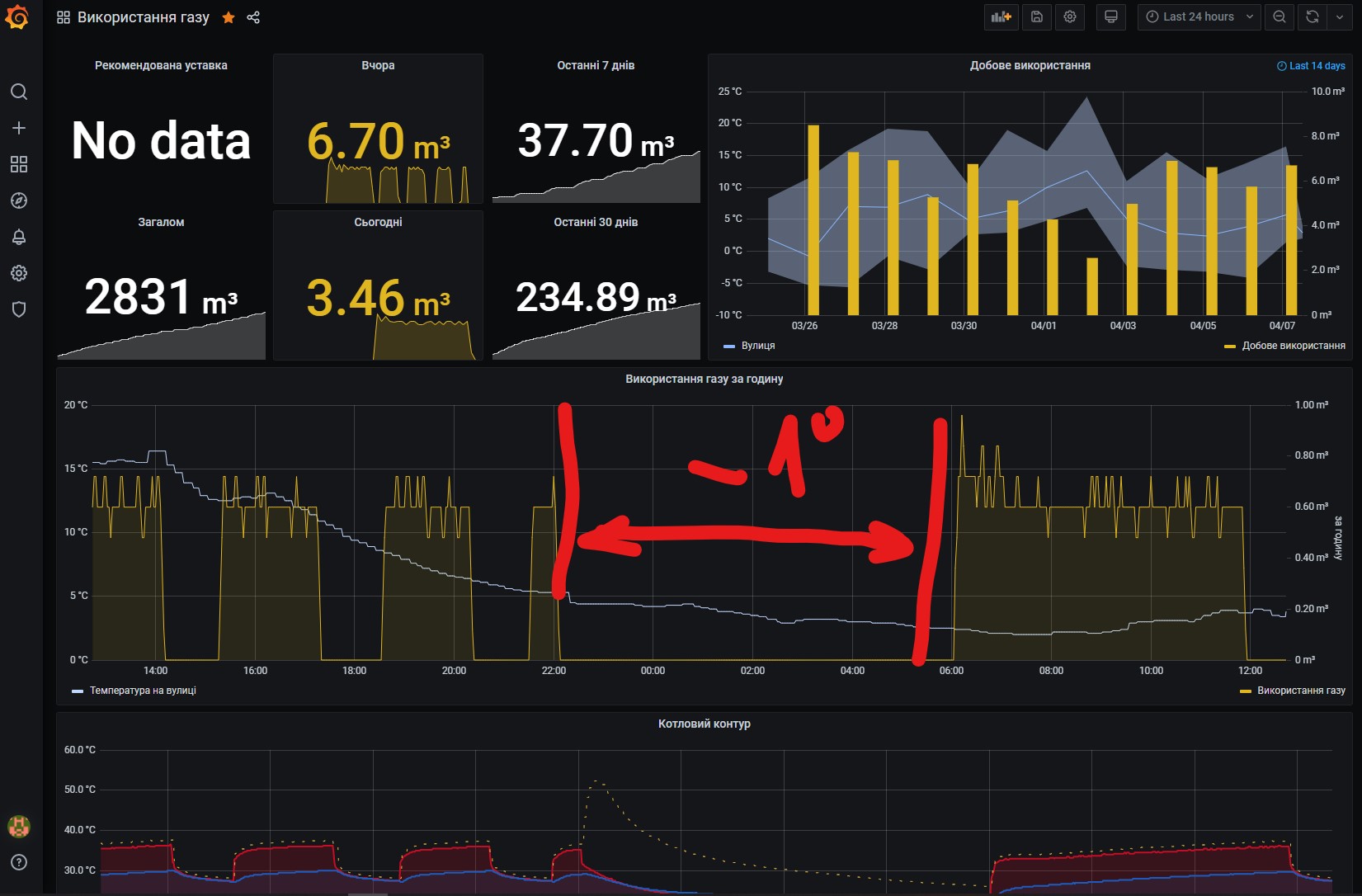Open panel title Останні 30 днів

click(x=596, y=222)
